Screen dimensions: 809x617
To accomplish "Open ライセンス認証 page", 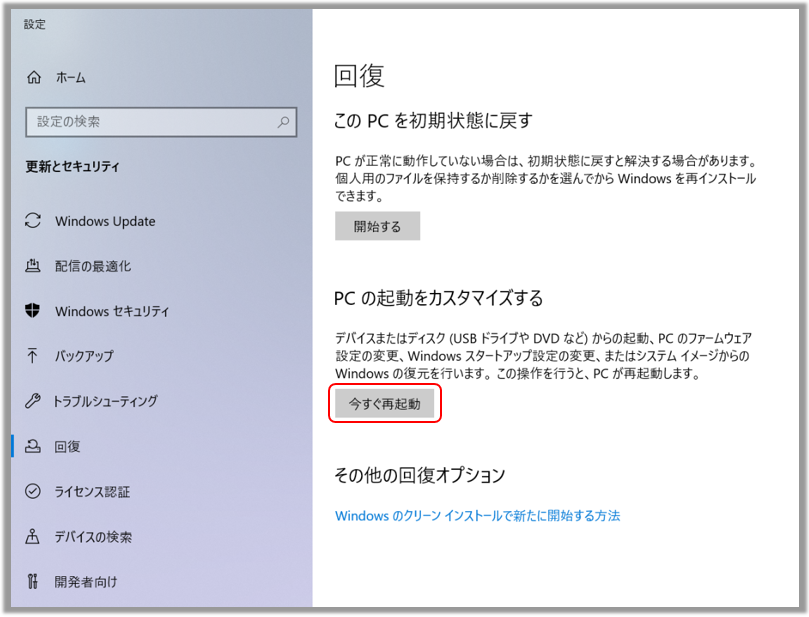I will 92,492.
